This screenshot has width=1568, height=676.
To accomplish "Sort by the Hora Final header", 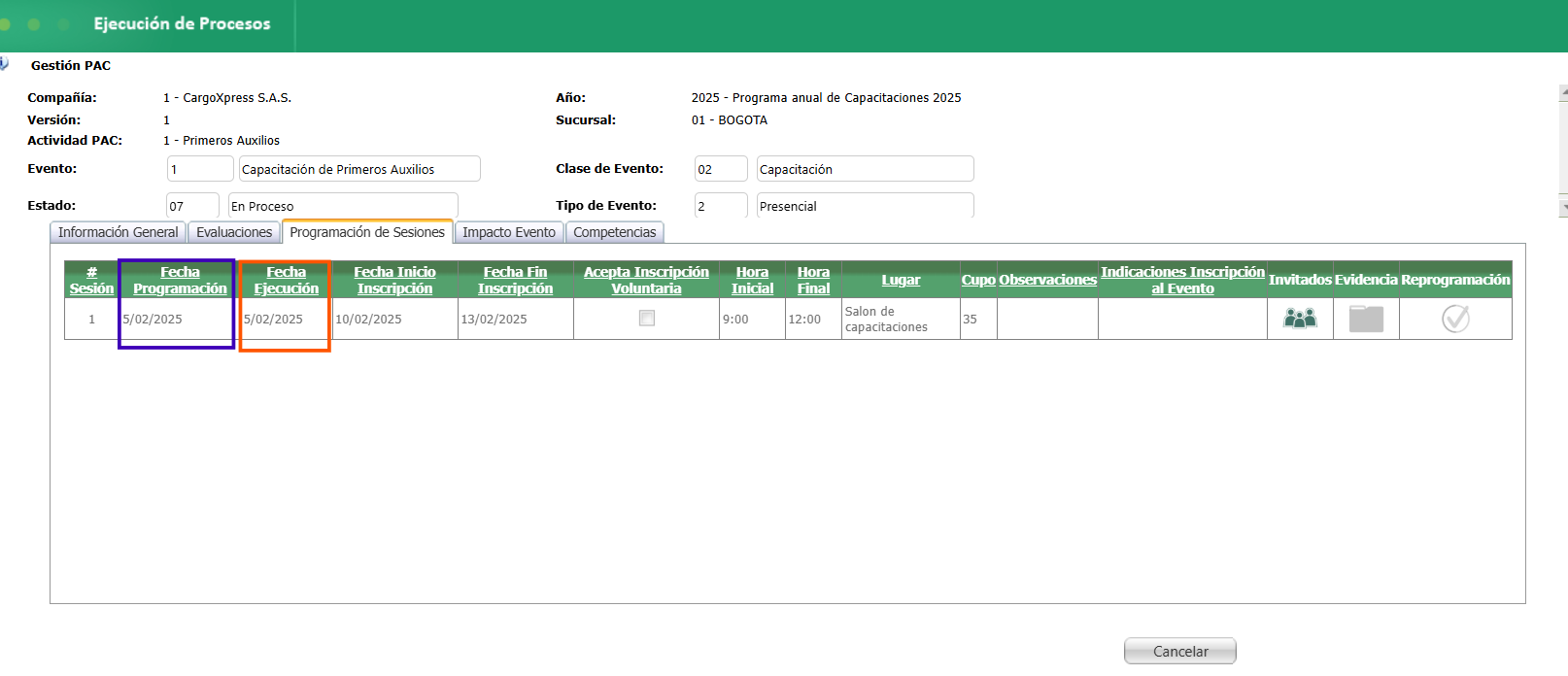I will [x=813, y=280].
